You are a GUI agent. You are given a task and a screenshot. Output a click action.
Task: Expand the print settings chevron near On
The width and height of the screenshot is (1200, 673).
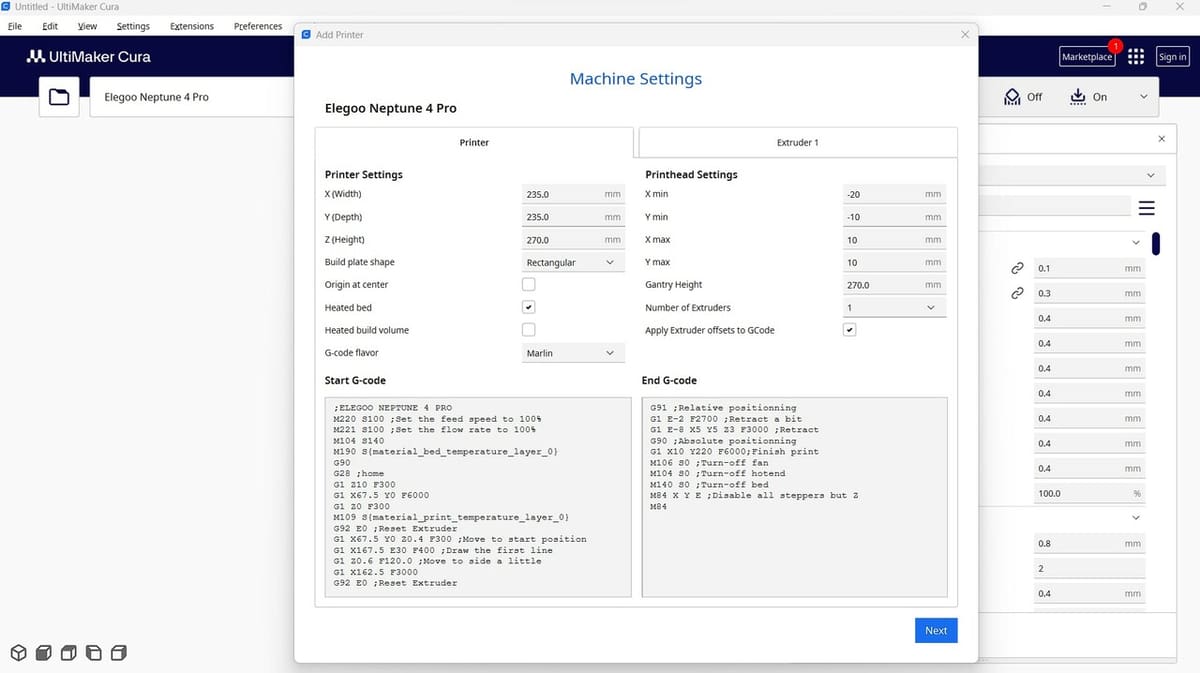(x=1143, y=97)
